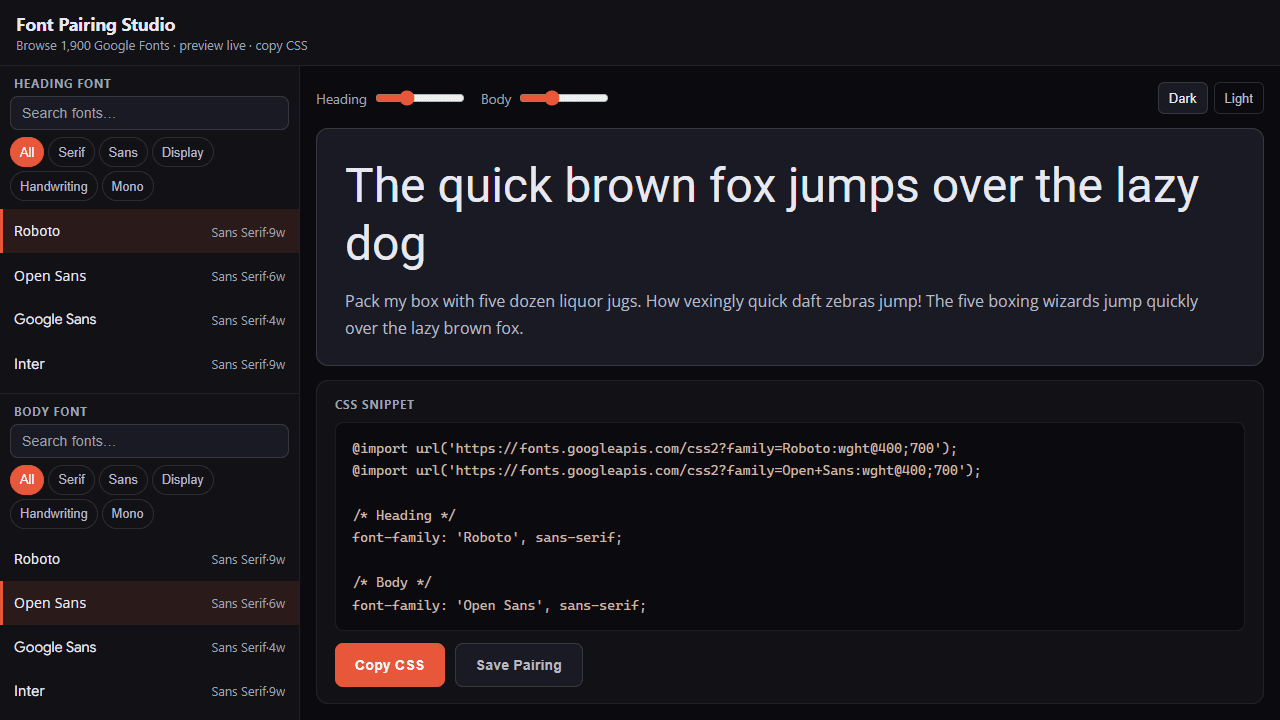Choose Open Sans as body font

pos(150,603)
